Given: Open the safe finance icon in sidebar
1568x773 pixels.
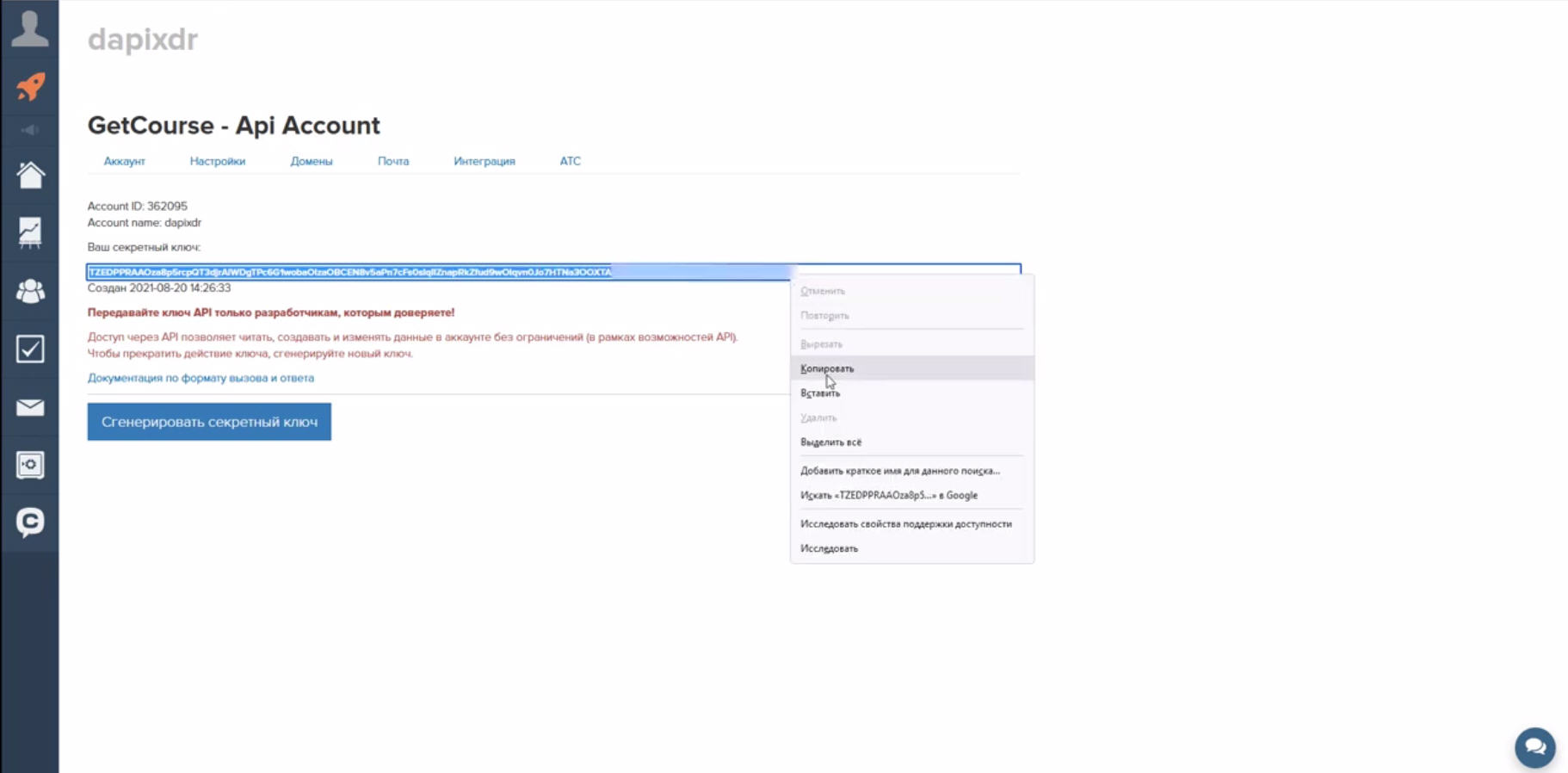Looking at the screenshot, I should point(30,465).
